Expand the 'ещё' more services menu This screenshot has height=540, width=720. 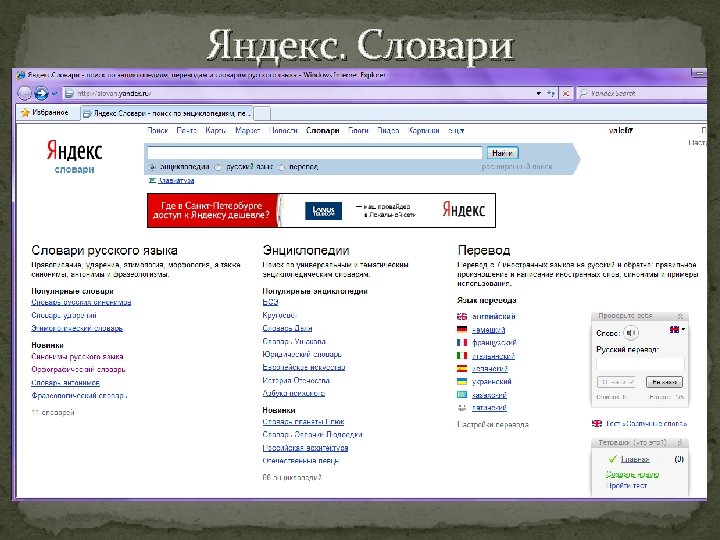[x=456, y=131]
